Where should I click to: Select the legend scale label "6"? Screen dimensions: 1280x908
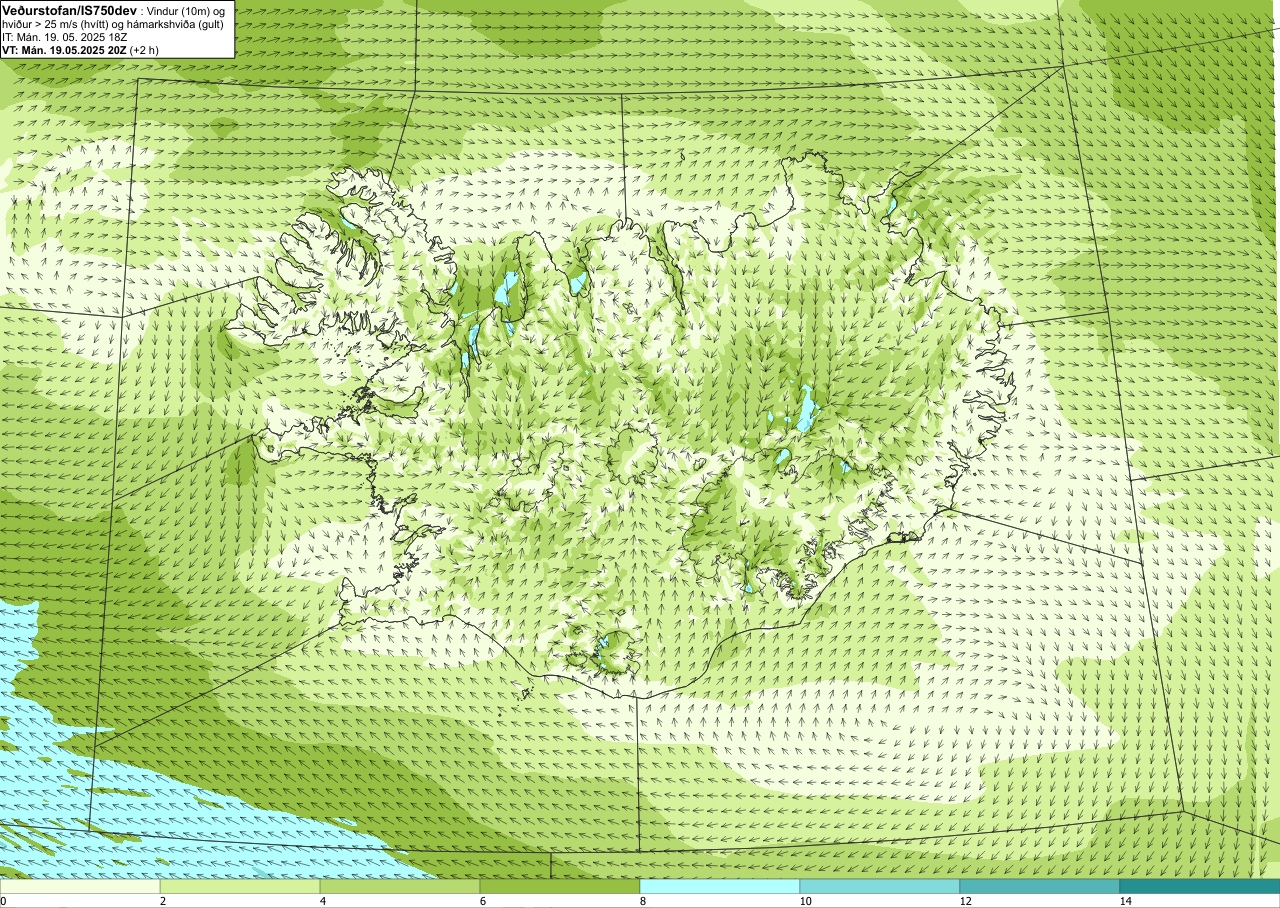pos(482,901)
